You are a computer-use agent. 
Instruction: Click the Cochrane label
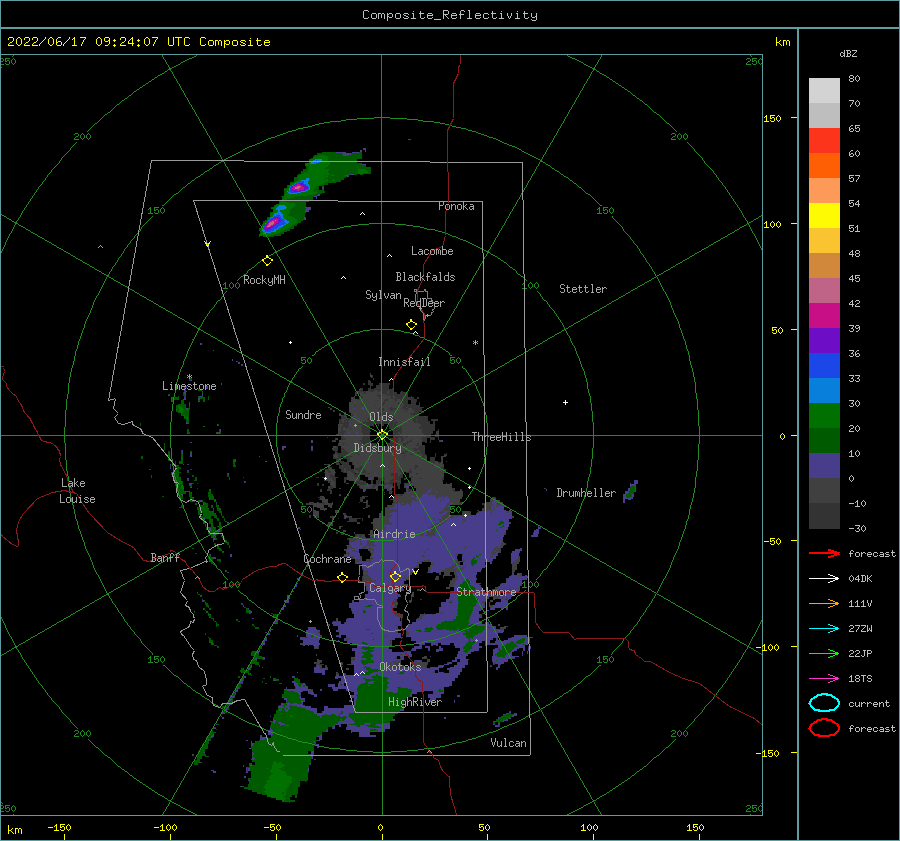(327, 559)
